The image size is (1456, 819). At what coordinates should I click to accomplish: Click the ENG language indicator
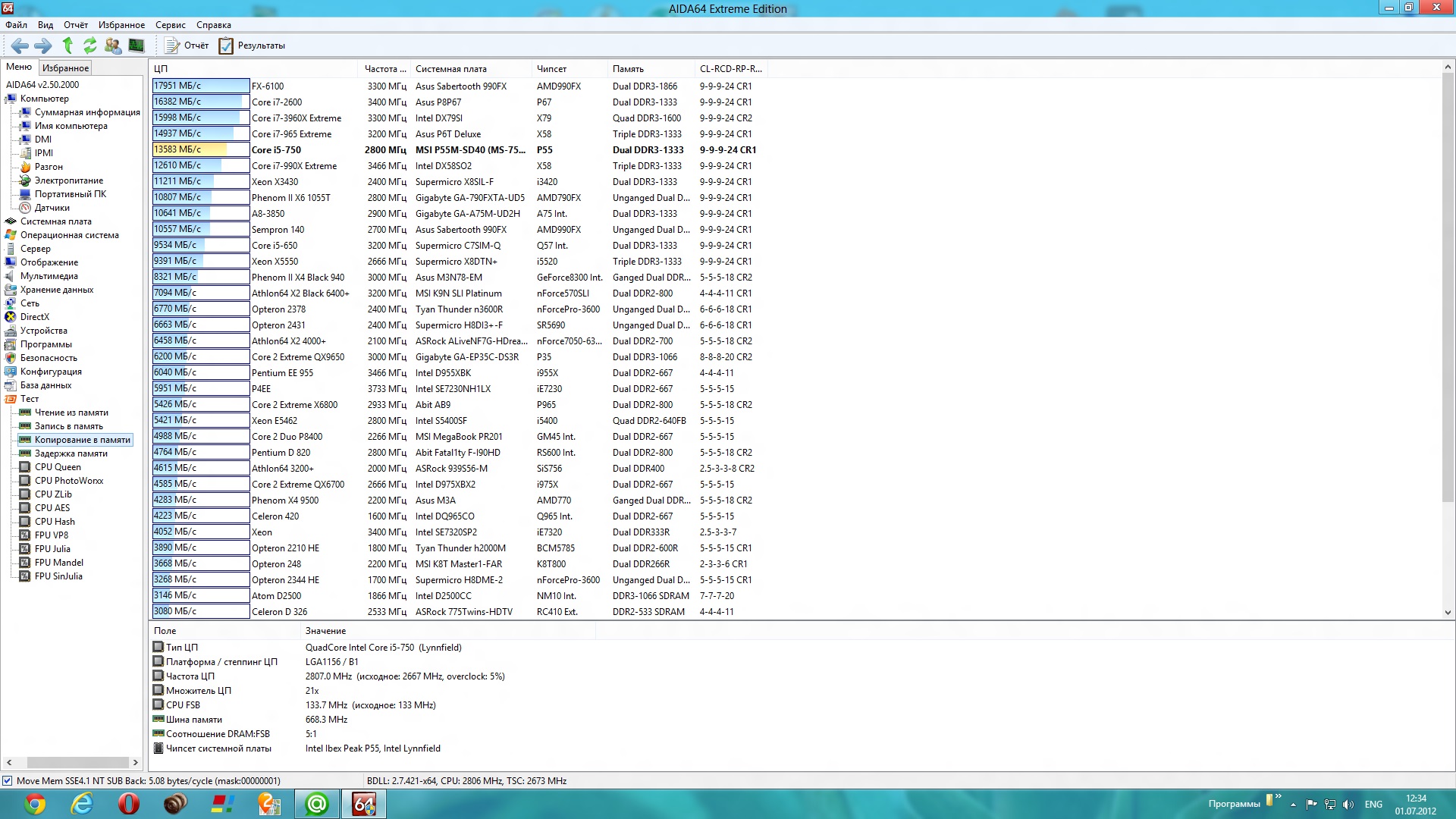click(1373, 805)
